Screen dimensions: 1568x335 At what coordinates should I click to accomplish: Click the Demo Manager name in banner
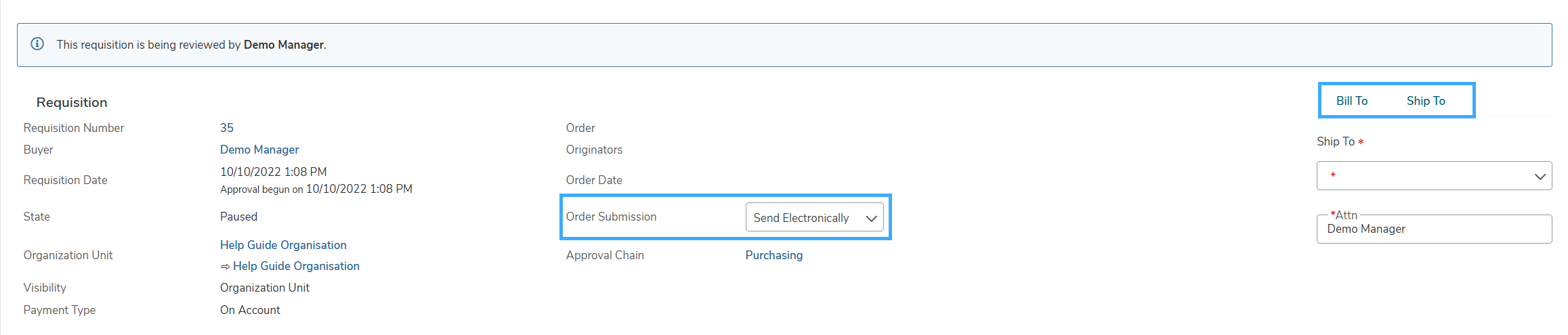284,45
